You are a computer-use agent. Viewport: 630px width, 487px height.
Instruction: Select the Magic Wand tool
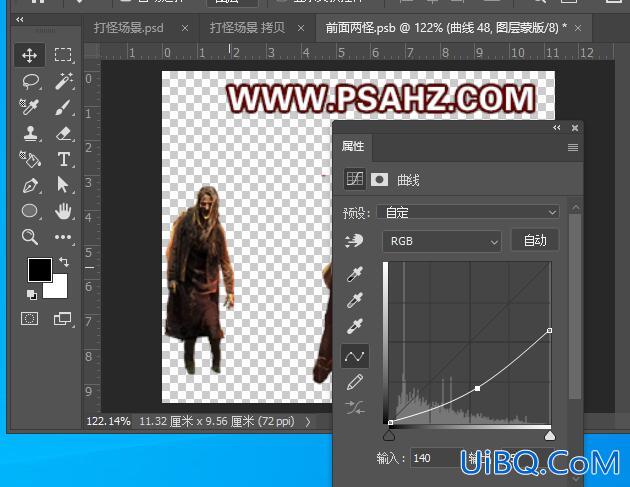click(x=64, y=81)
